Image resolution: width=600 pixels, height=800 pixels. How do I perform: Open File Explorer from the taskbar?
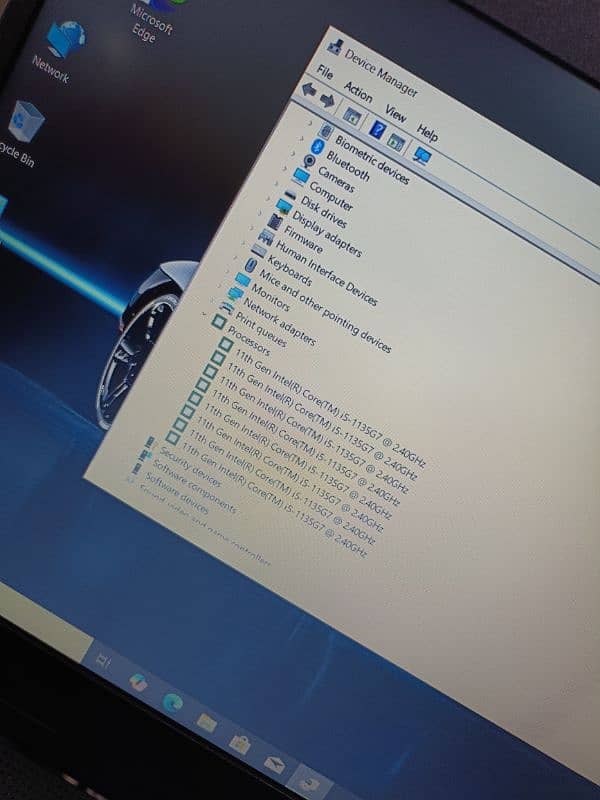205,722
